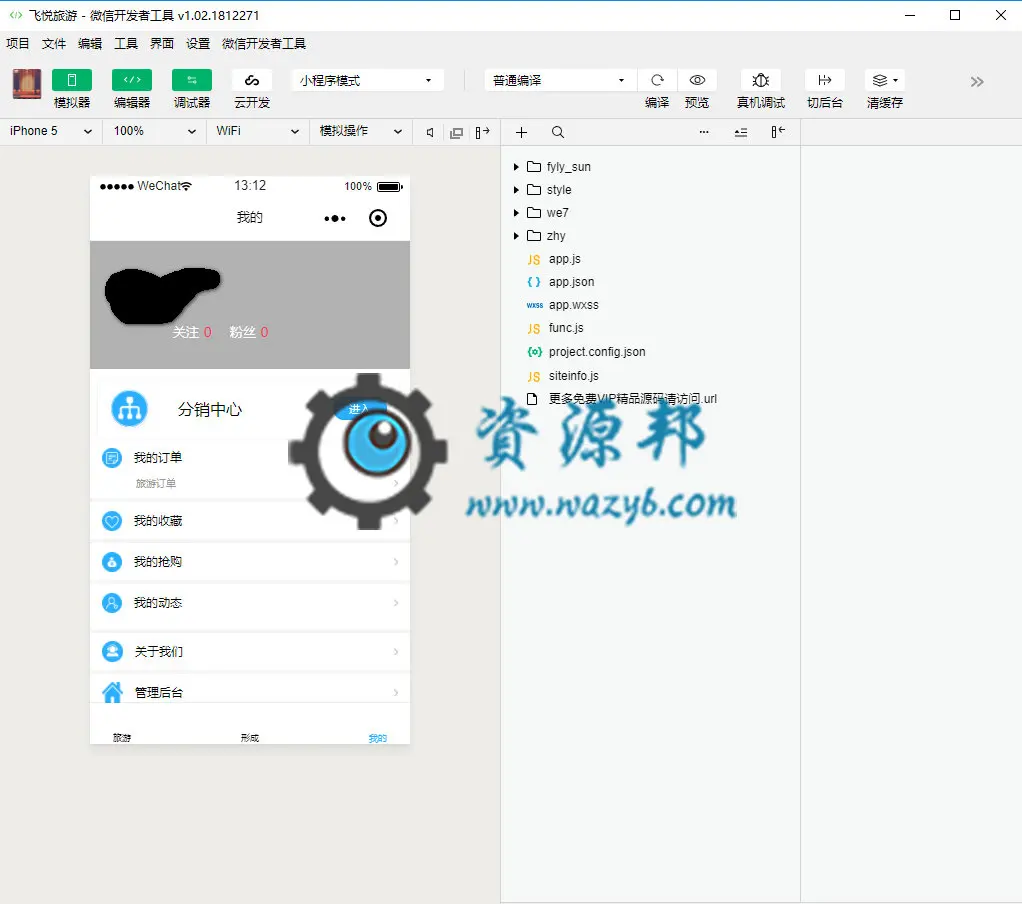Image resolution: width=1022 pixels, height=904 pixels.
Task: Expand hidden toolbar items with double chevron
Action: coord(976,81)
